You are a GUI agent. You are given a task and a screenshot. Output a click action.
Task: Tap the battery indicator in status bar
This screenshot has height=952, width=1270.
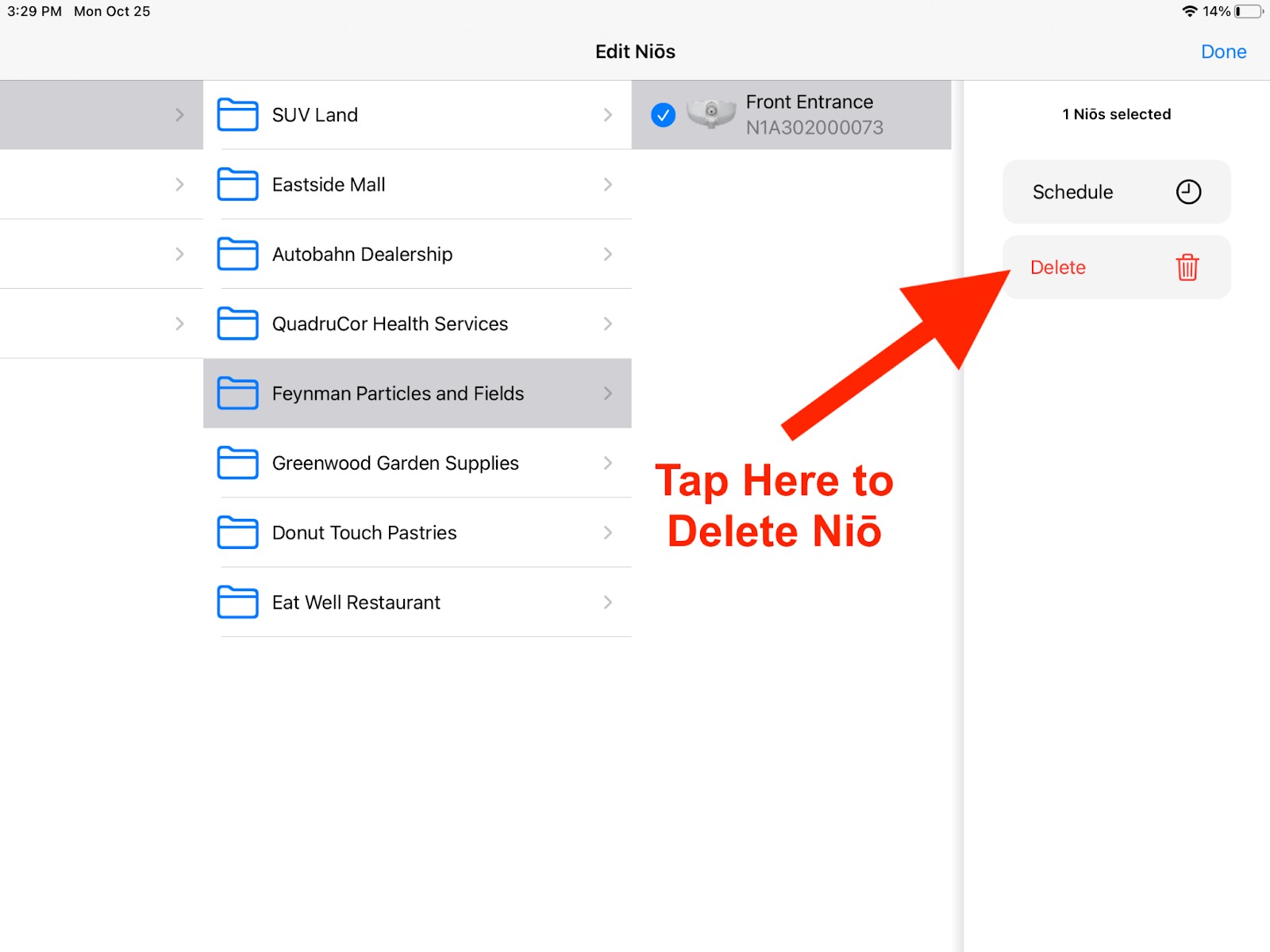(1248, 11)
